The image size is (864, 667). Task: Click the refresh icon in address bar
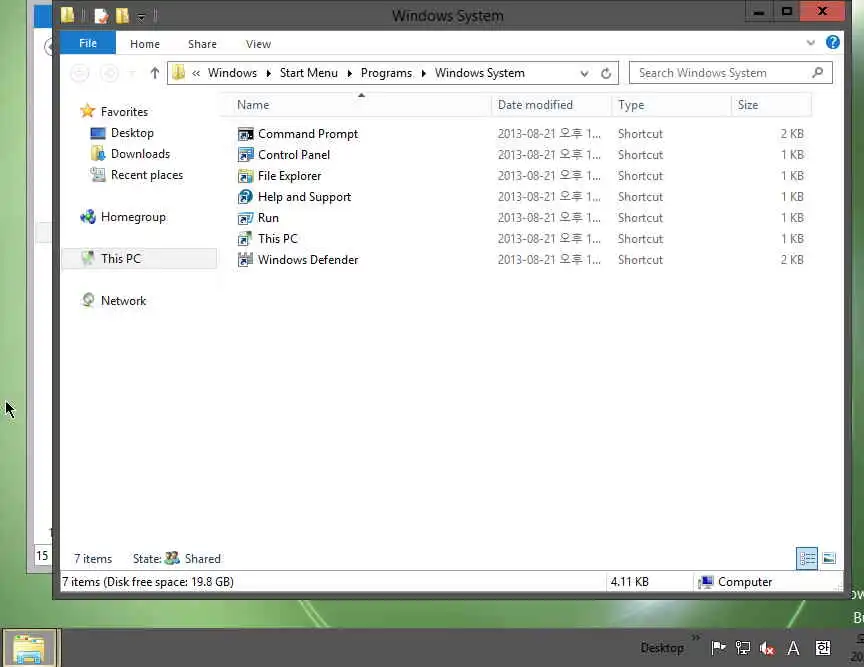pos(606,73)
